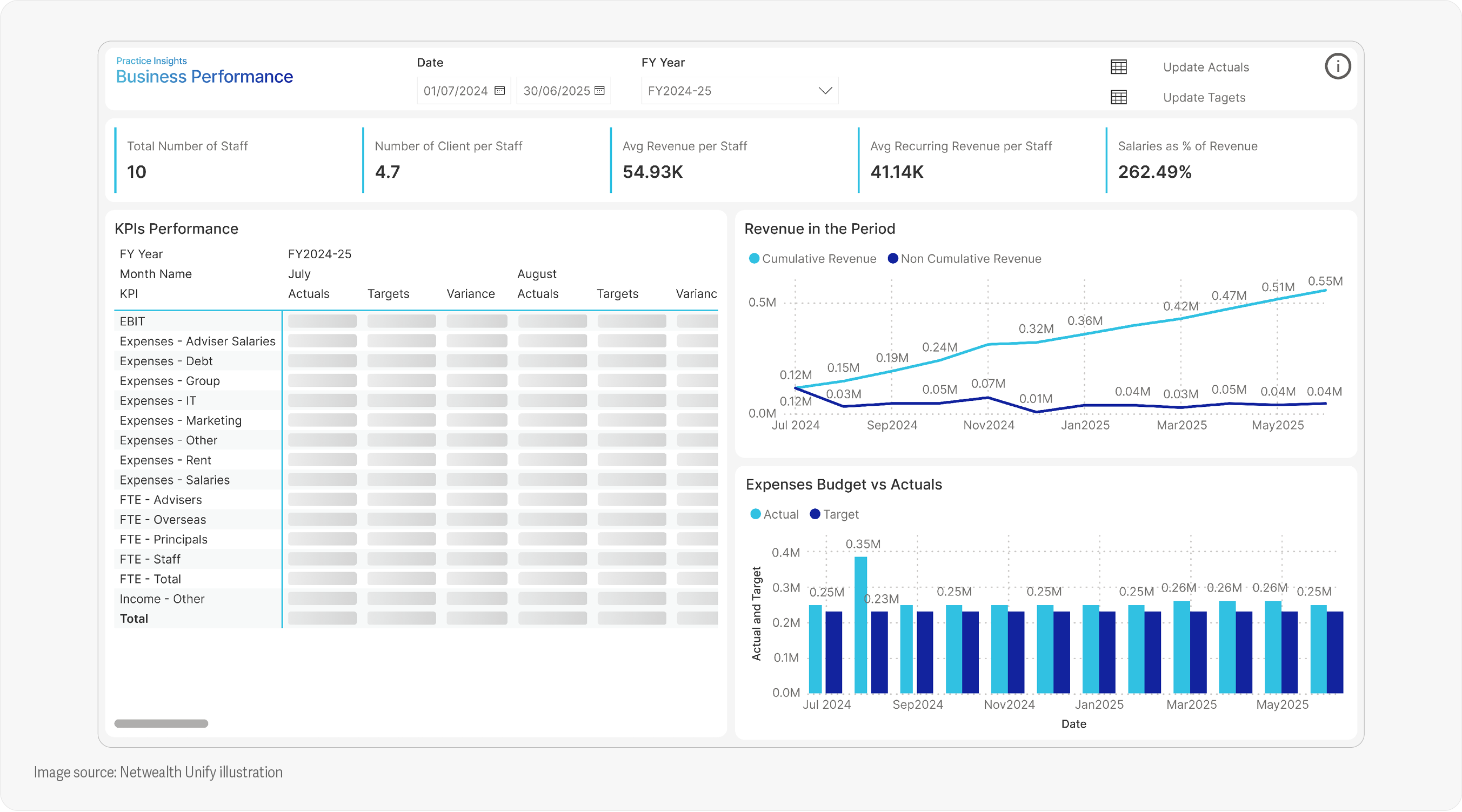Click Non Cumulative Revenue legend marker
The image size is (1462, 812).
point(892,259)
